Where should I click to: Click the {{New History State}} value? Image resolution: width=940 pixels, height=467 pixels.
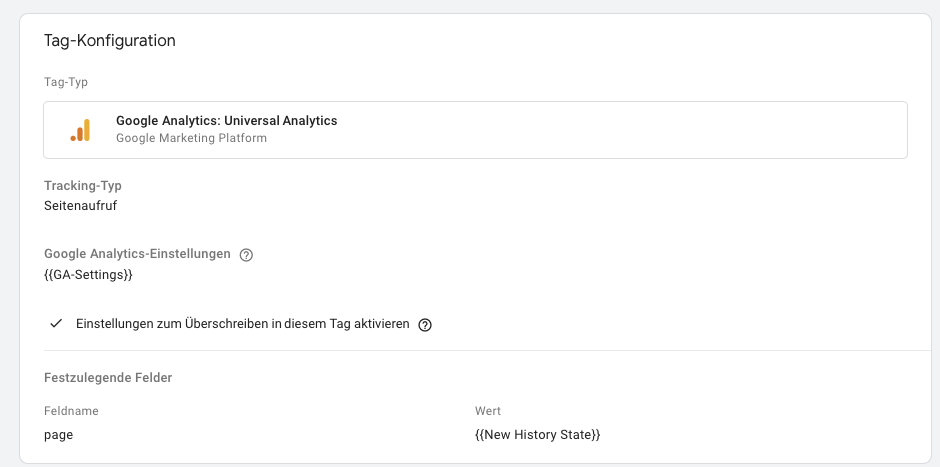[538, 435]
